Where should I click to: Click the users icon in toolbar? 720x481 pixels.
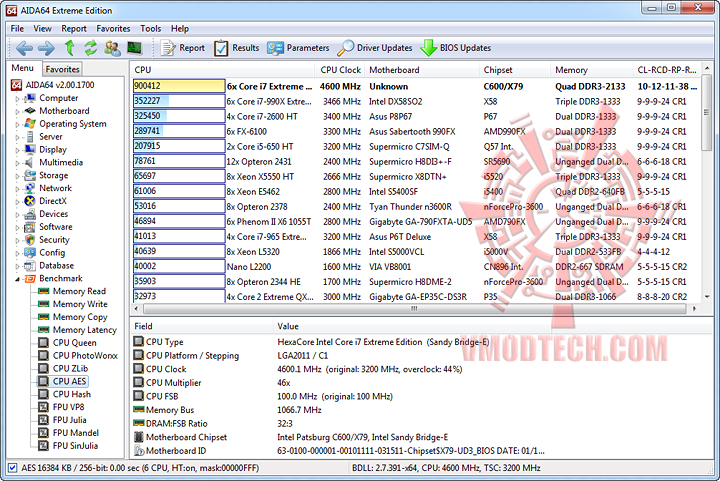tap(112, 48)
